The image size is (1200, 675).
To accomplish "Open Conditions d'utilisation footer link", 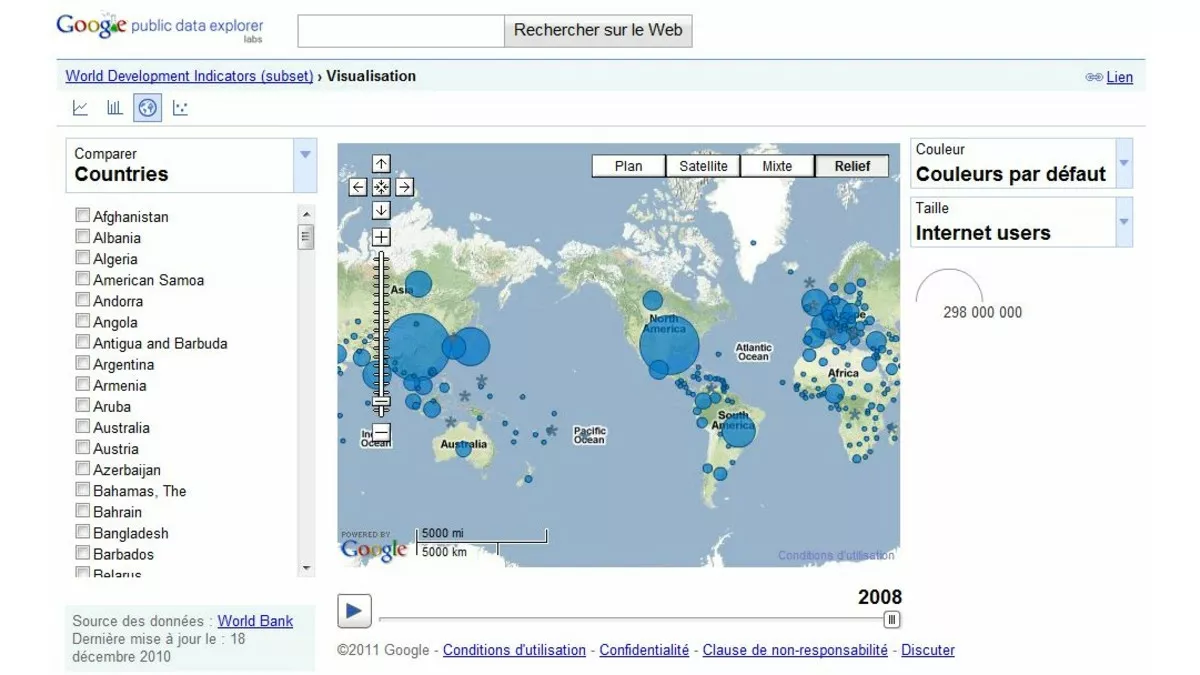I will pyautogui.click(x=514, y=650).
